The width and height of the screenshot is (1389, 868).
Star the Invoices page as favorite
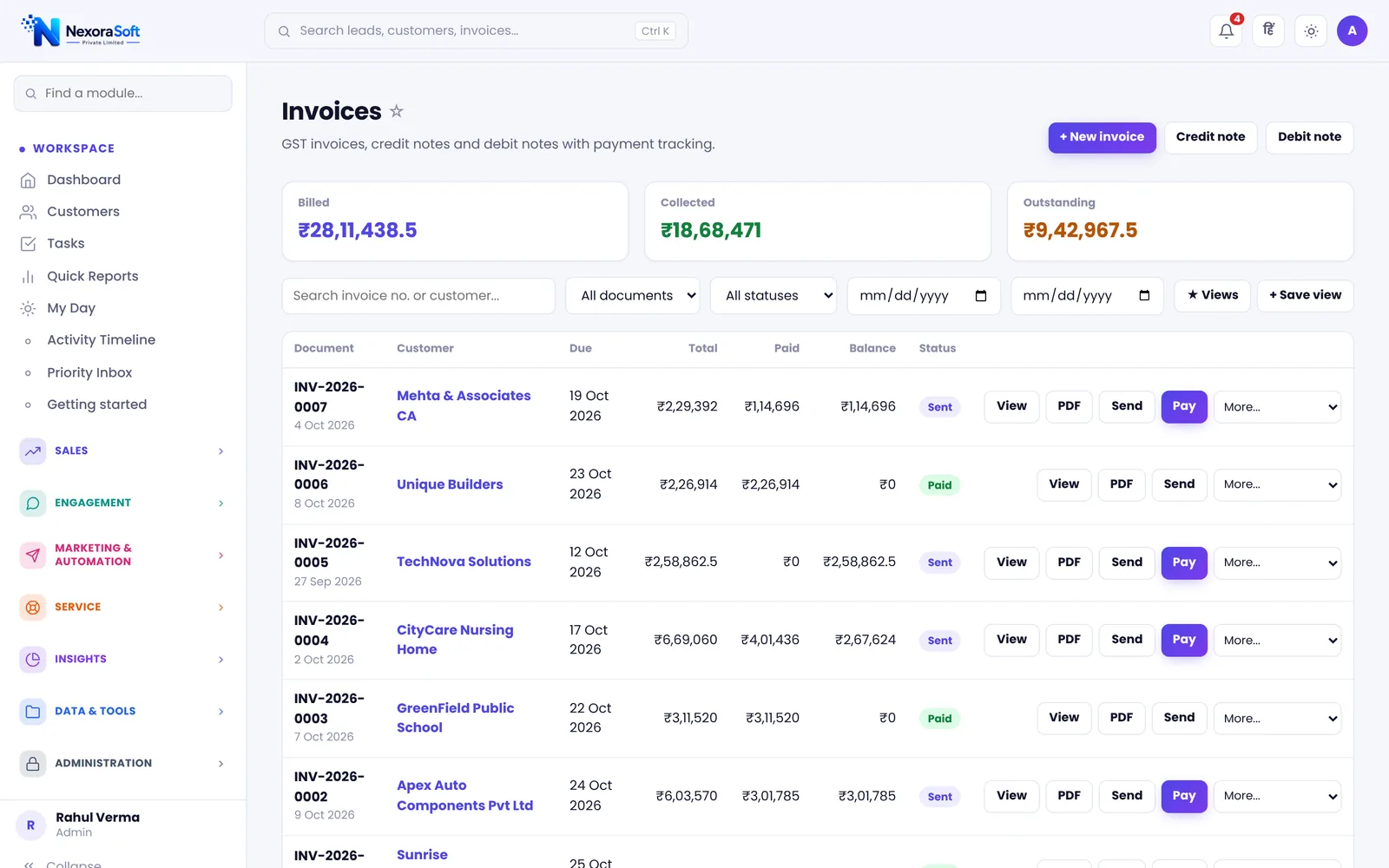tap(397, 111)
